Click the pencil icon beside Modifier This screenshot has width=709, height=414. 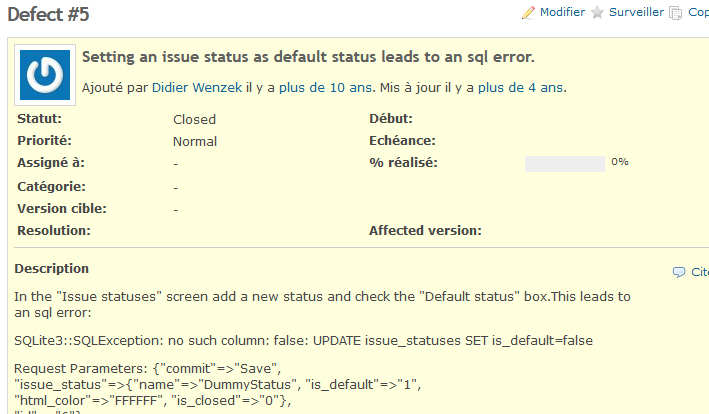529,13
